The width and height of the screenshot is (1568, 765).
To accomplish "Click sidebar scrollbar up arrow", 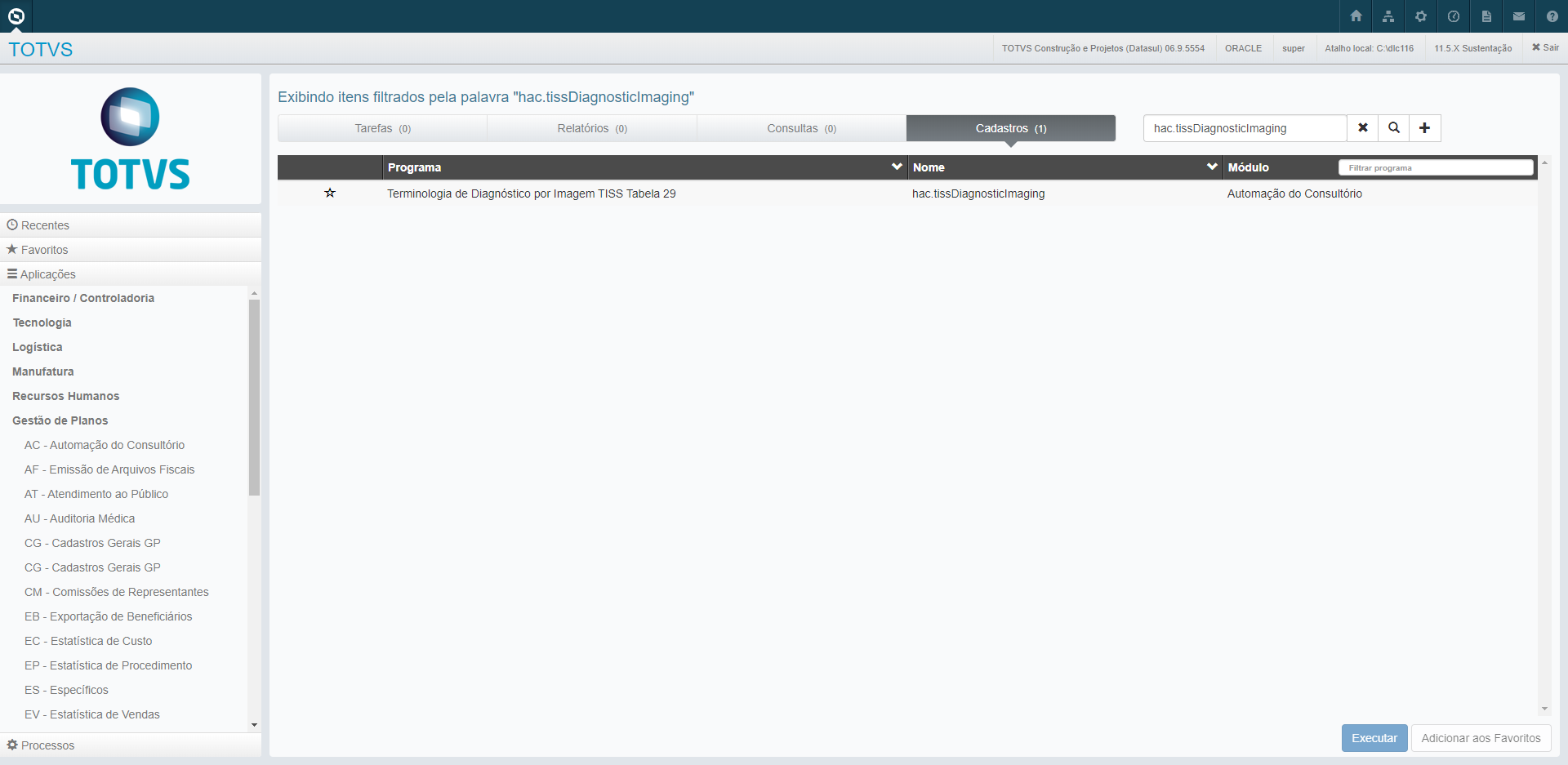I will pyautogui.click(x=254, y=293).
